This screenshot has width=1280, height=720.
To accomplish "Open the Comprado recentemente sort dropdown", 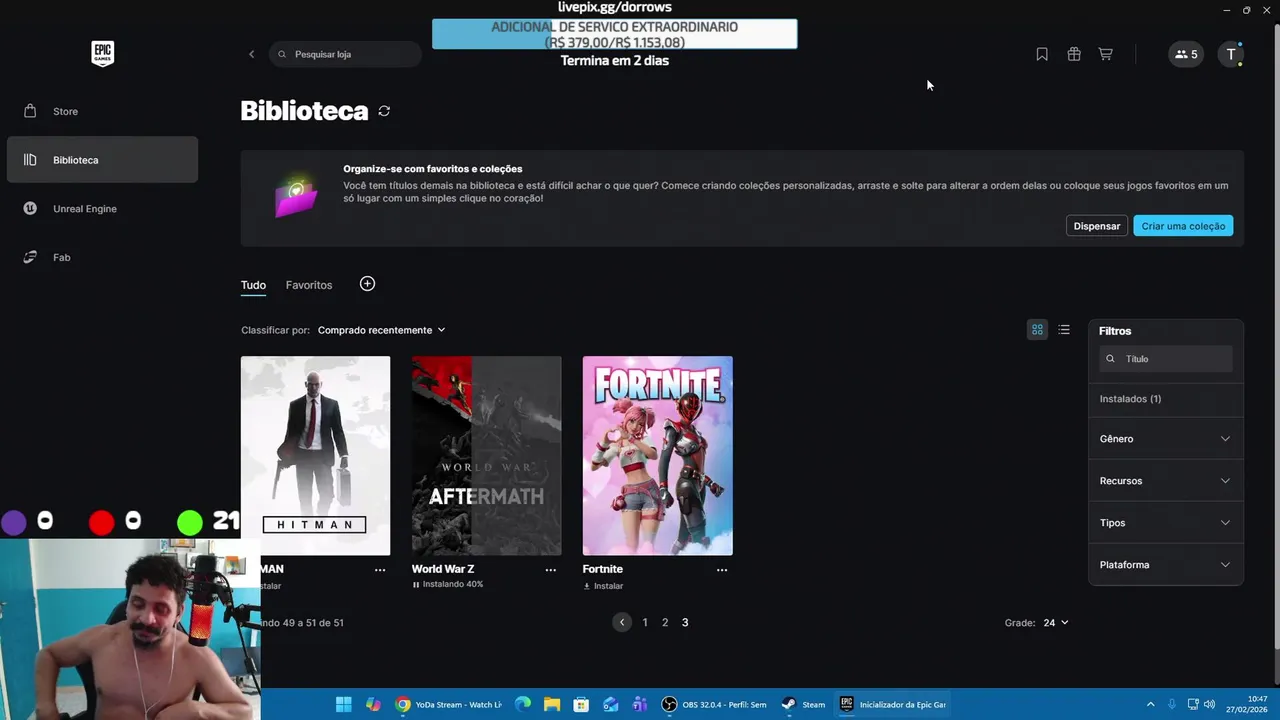I will pos(381,330).
